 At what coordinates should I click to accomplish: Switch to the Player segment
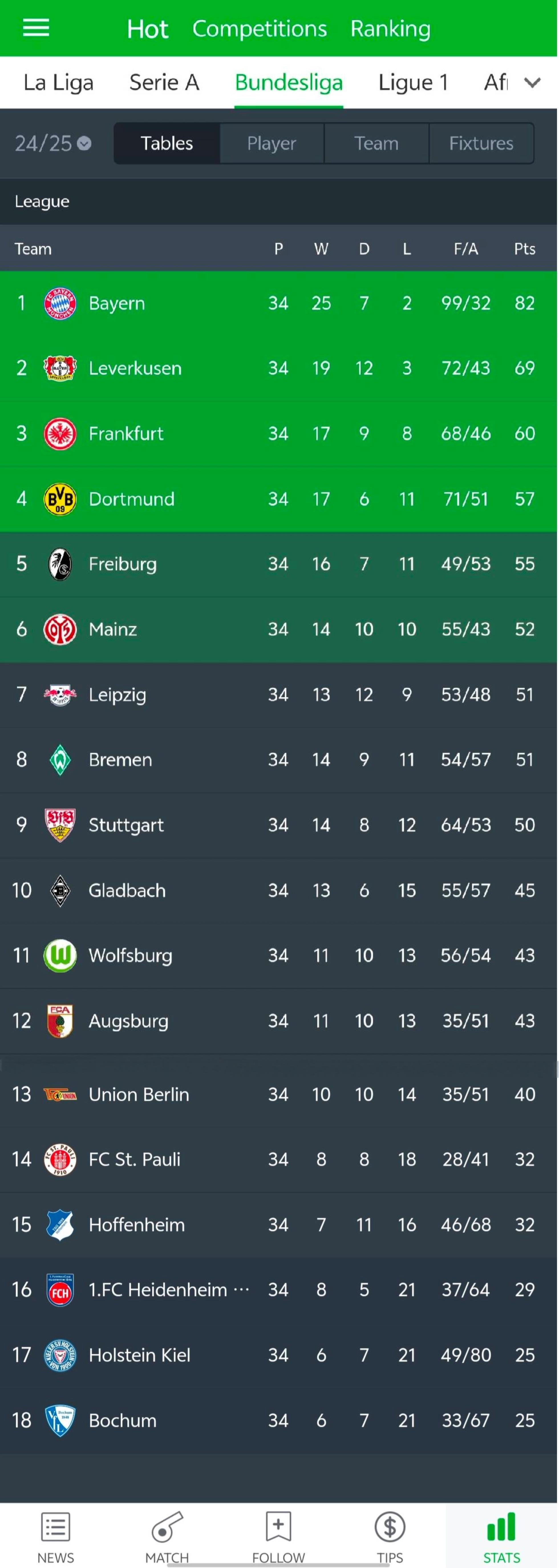(x=272, y=144)
